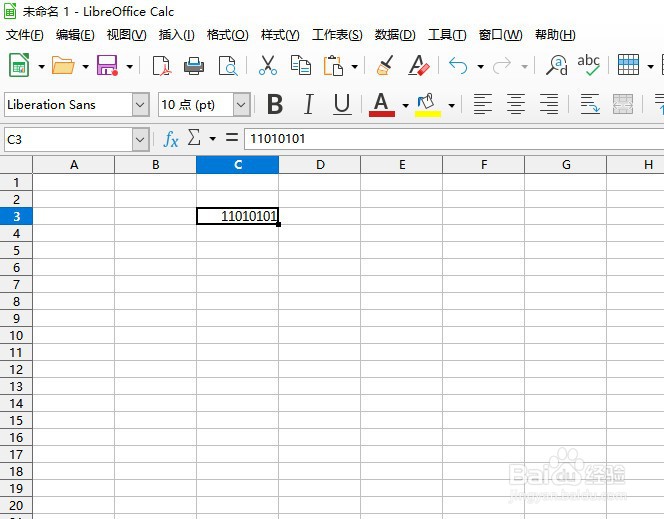Open the Liberation Sans font name dropdown
The height and width of the screenshot is (519, 664).
click(x=140, y=104)
